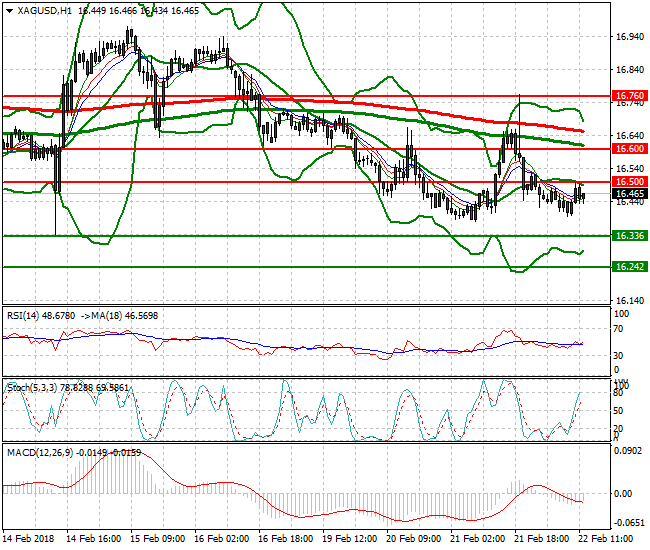Select the green 16.336 support price label

(x=629, y=236)
